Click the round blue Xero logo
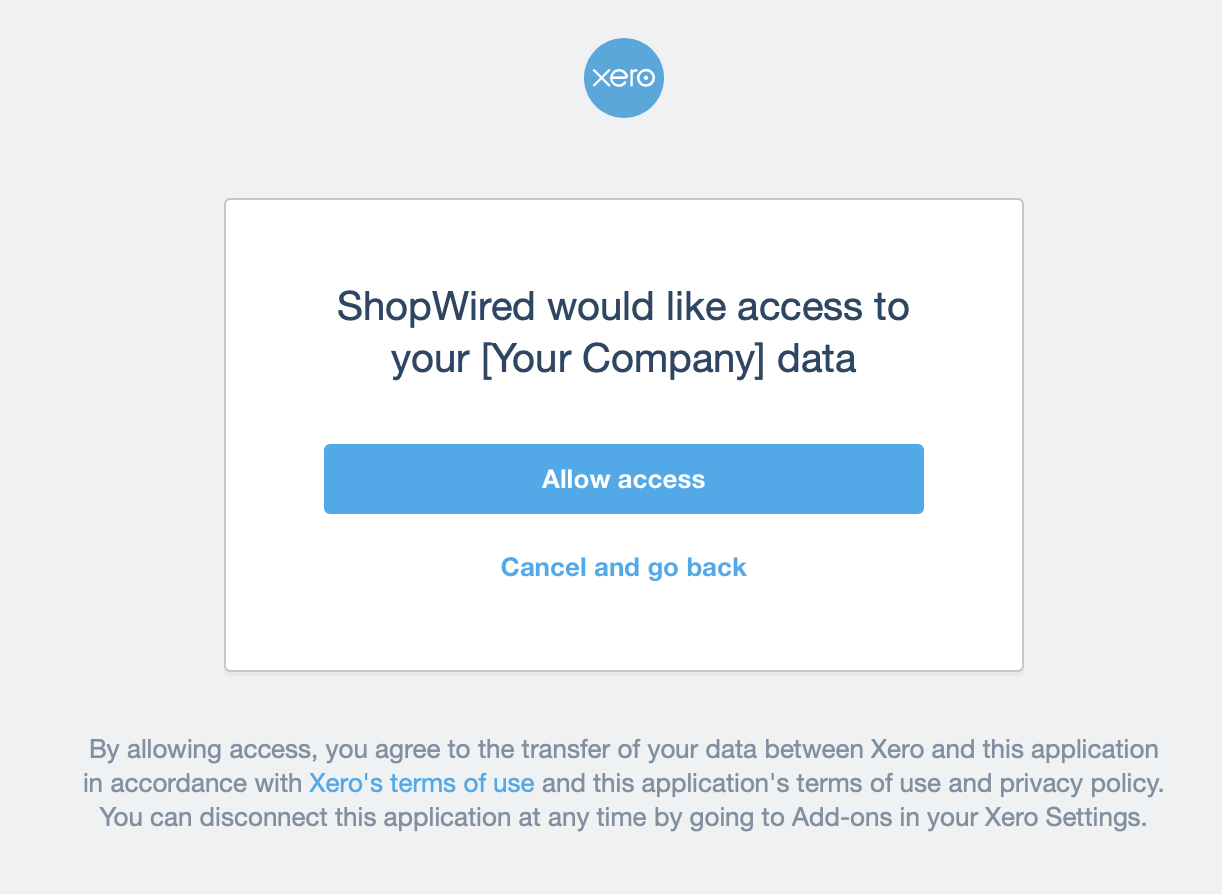This screenshot has height=894, width=1222. click(624, 78)
